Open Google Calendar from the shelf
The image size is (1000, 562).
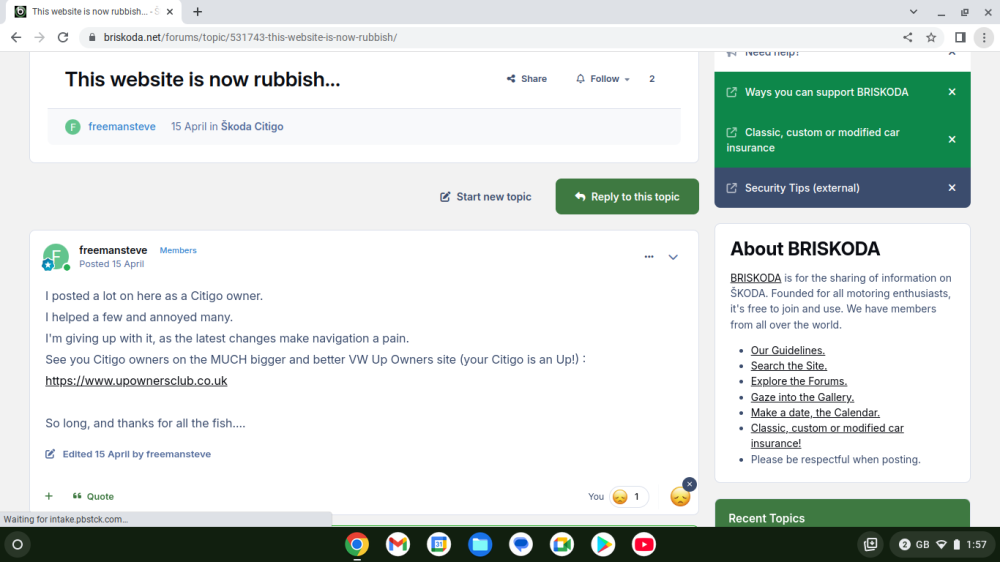[439, 544]
